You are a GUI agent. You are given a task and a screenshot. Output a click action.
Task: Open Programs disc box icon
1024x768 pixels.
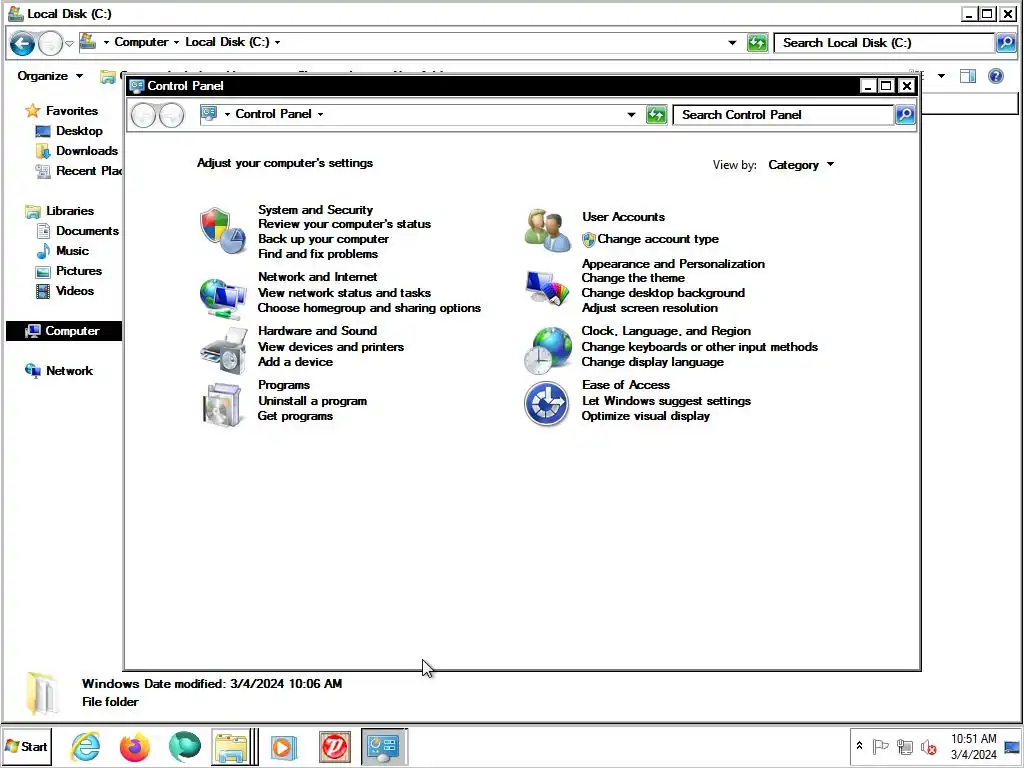coord(223,405)
